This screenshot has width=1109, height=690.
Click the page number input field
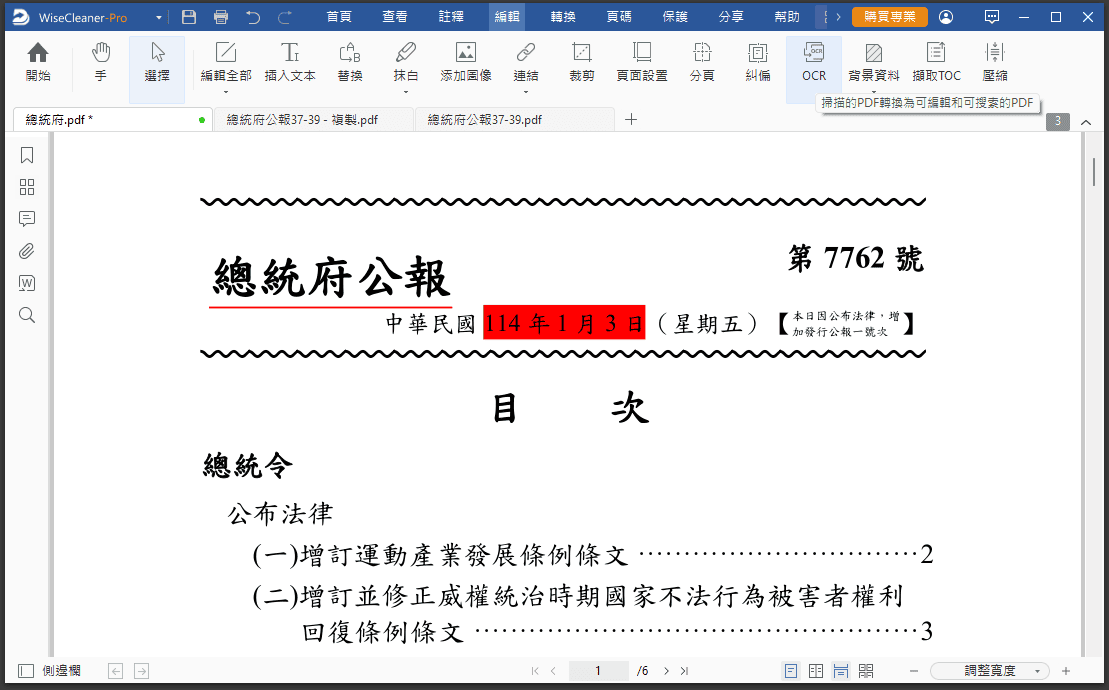pyautogui.click(x=598, y=671)
